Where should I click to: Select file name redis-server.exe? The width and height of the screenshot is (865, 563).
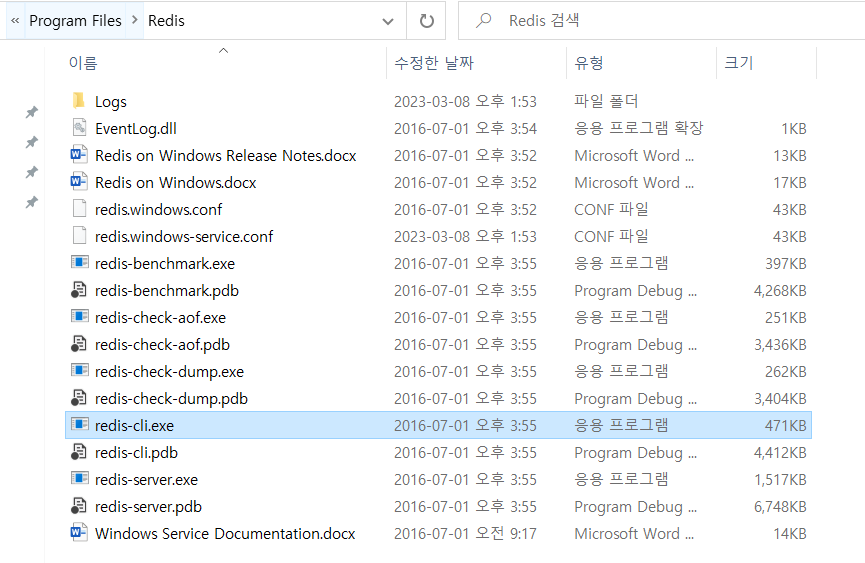click(x=146, y=480)
